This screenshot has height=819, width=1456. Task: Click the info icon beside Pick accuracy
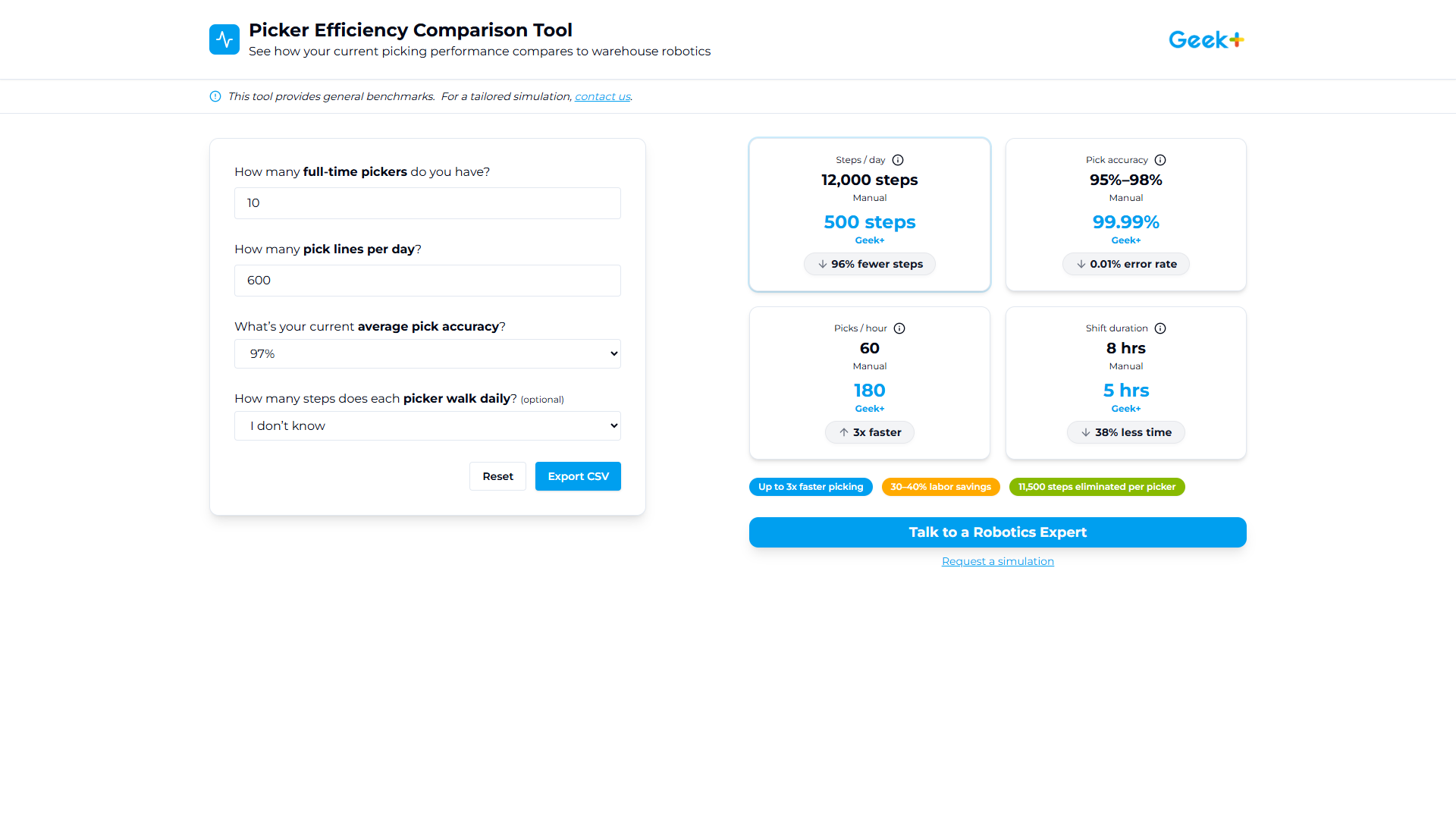coord(1160,160)
